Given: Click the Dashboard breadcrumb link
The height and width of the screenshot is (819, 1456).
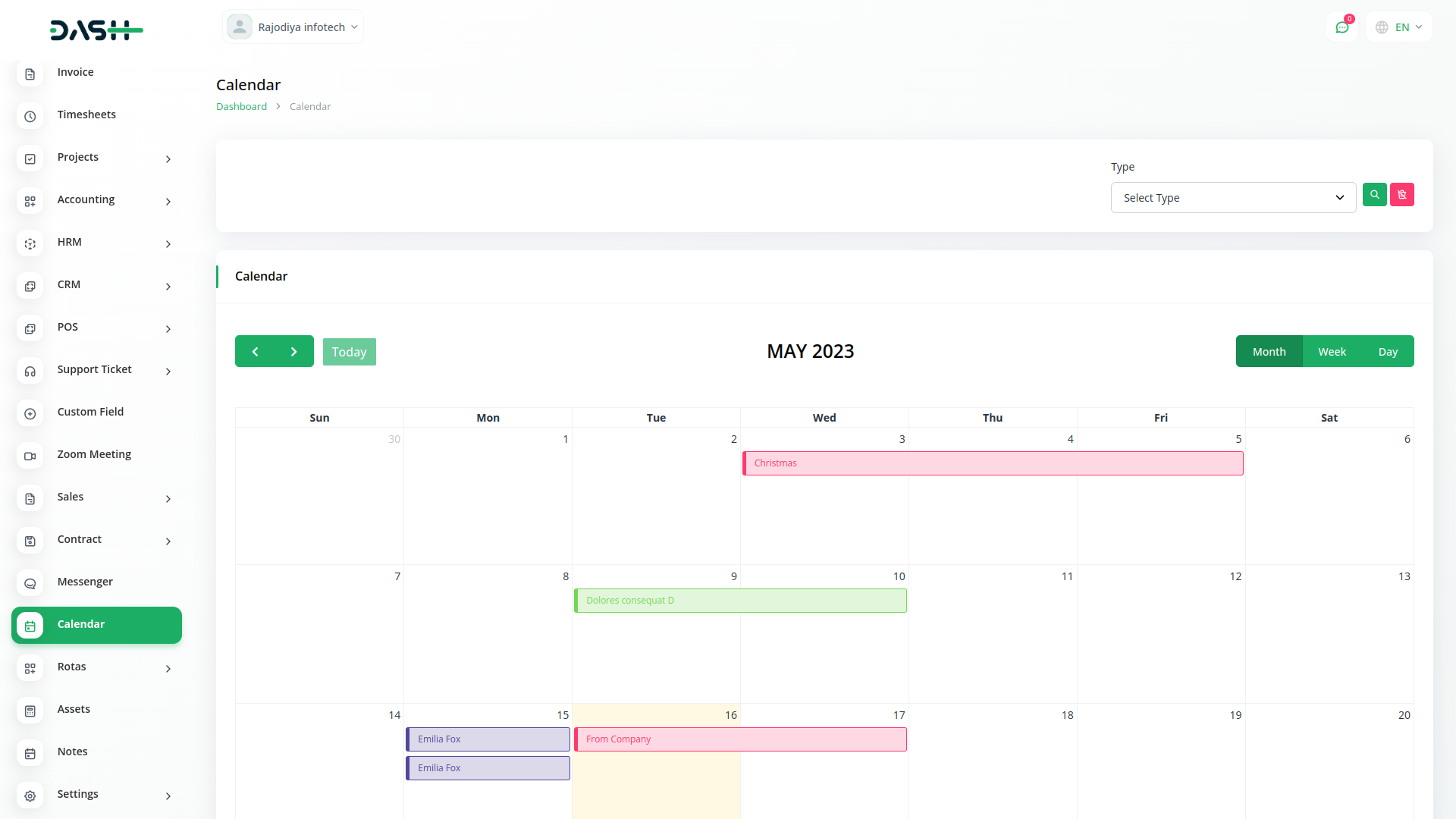Looking at the screenshot, I should [241, 106].
